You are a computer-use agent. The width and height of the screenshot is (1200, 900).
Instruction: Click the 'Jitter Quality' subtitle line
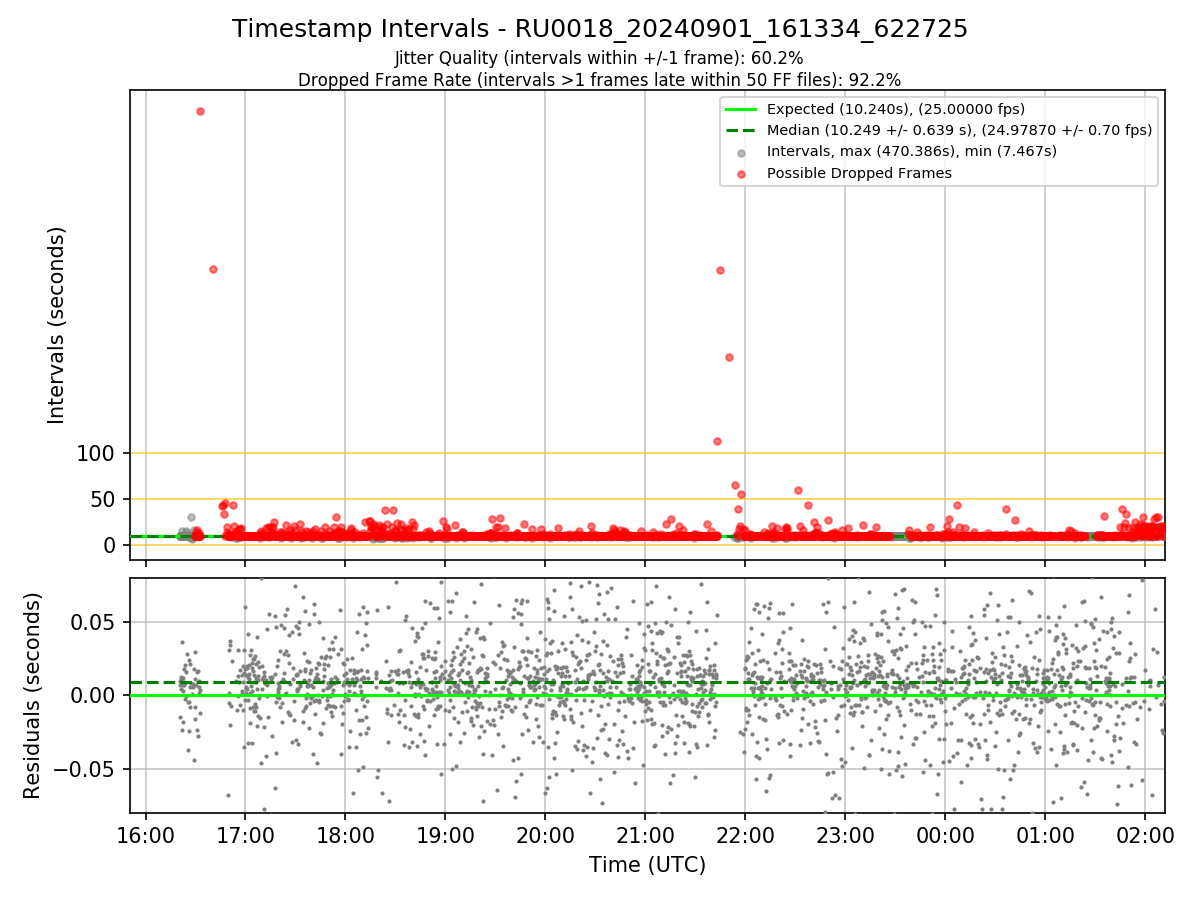[599, 58]
